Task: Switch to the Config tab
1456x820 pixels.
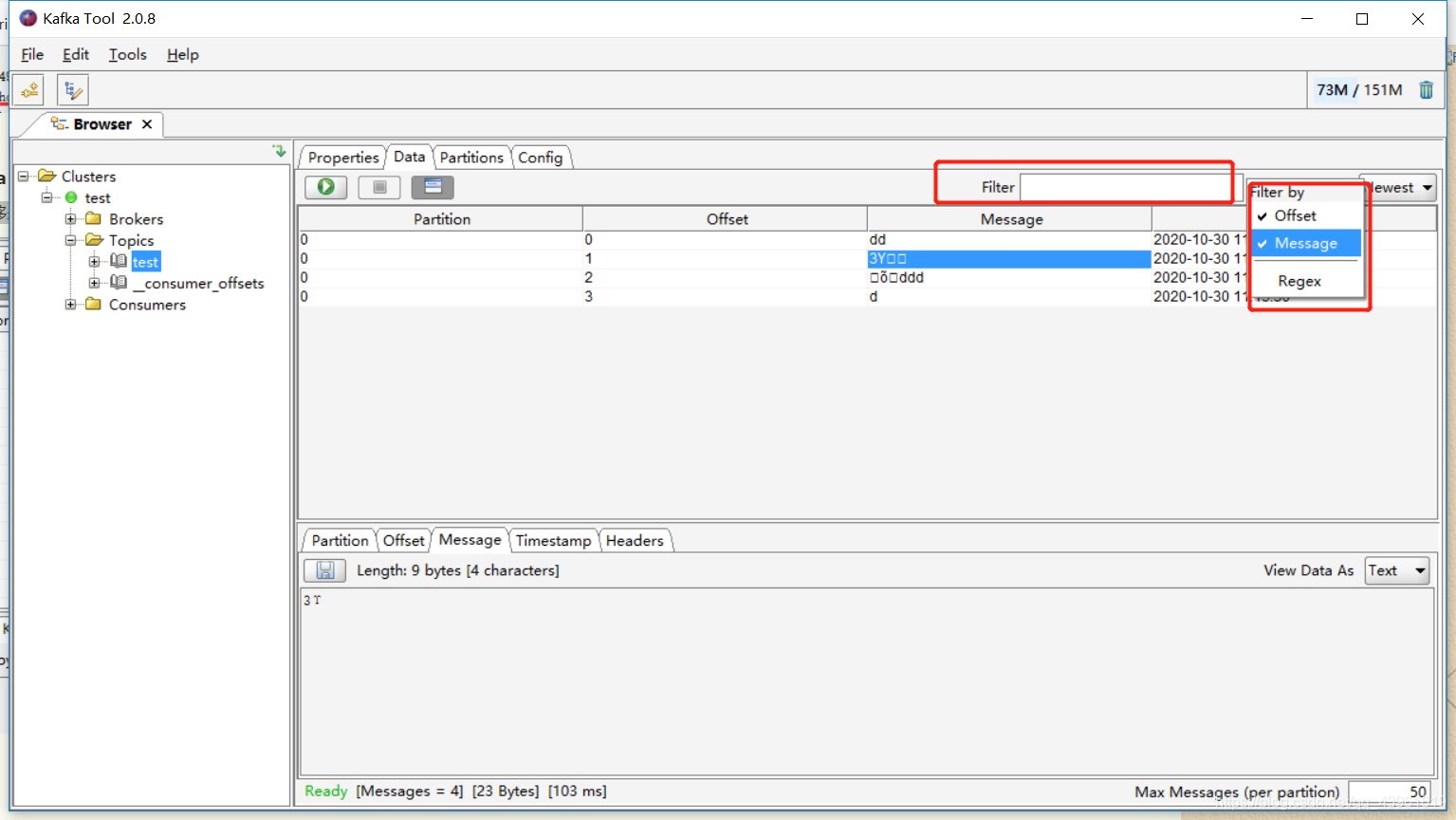Action: tap(541, 158)
